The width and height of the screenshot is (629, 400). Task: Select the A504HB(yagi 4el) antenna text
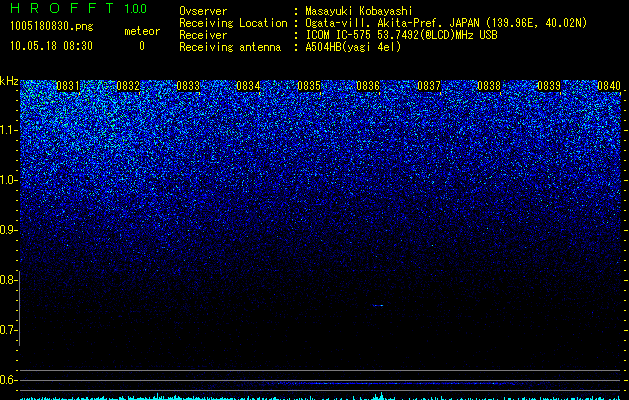(x=353, y=47)
